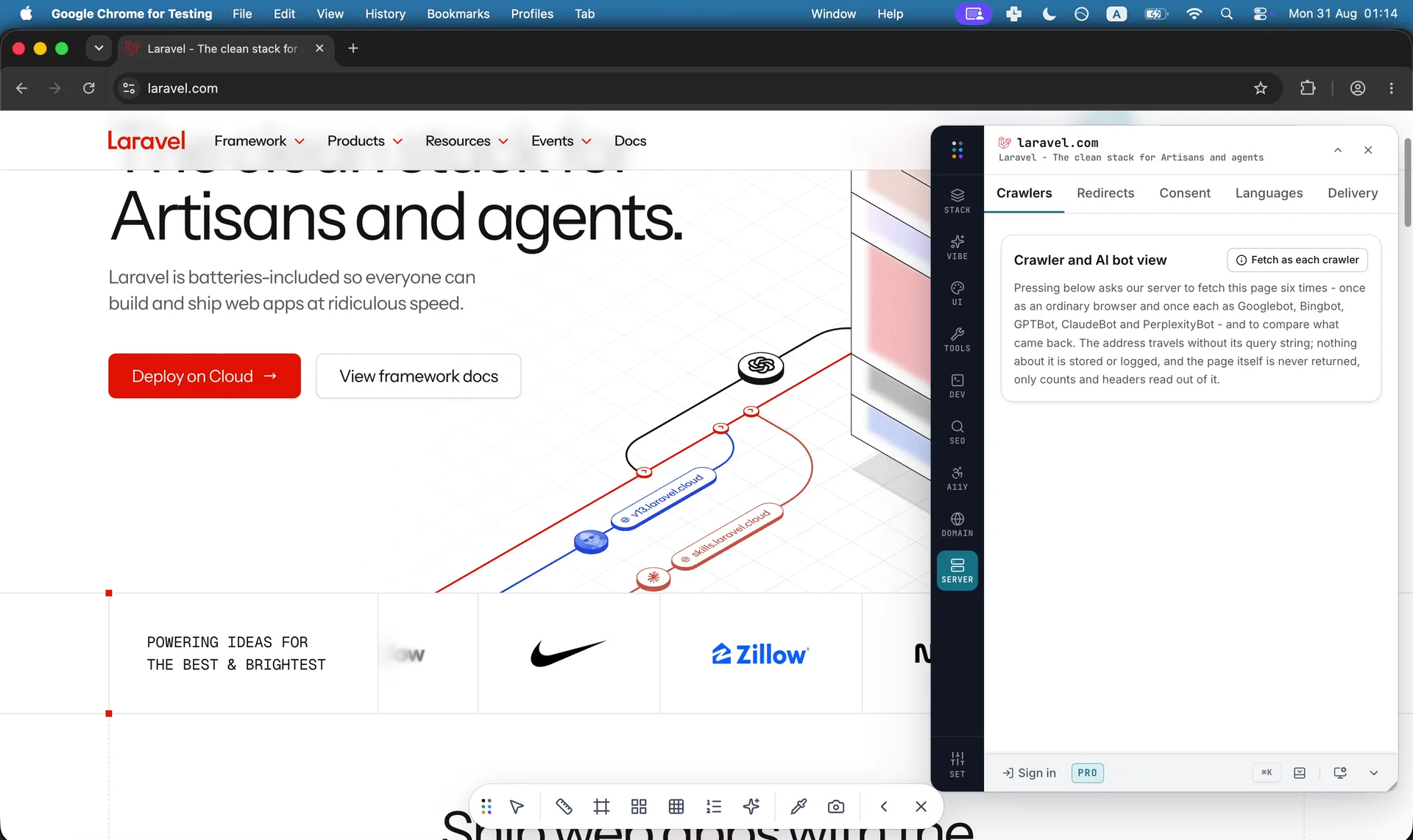Image resolution: width=1413 pixels, height=840 pixels.
Task: Open the Bookmarks menu
Action: pos(458,14)
